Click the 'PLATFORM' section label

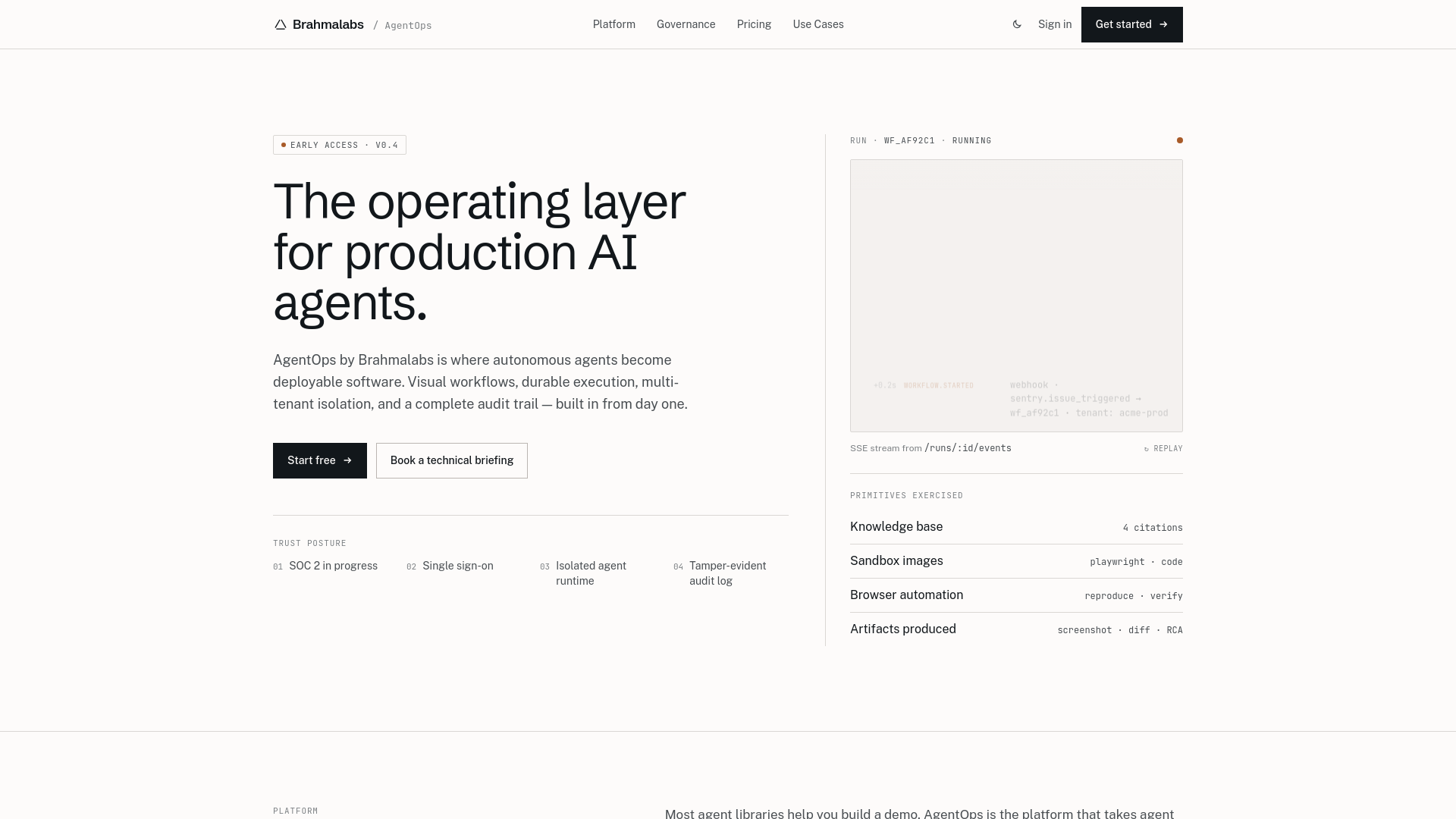point(296,811)
